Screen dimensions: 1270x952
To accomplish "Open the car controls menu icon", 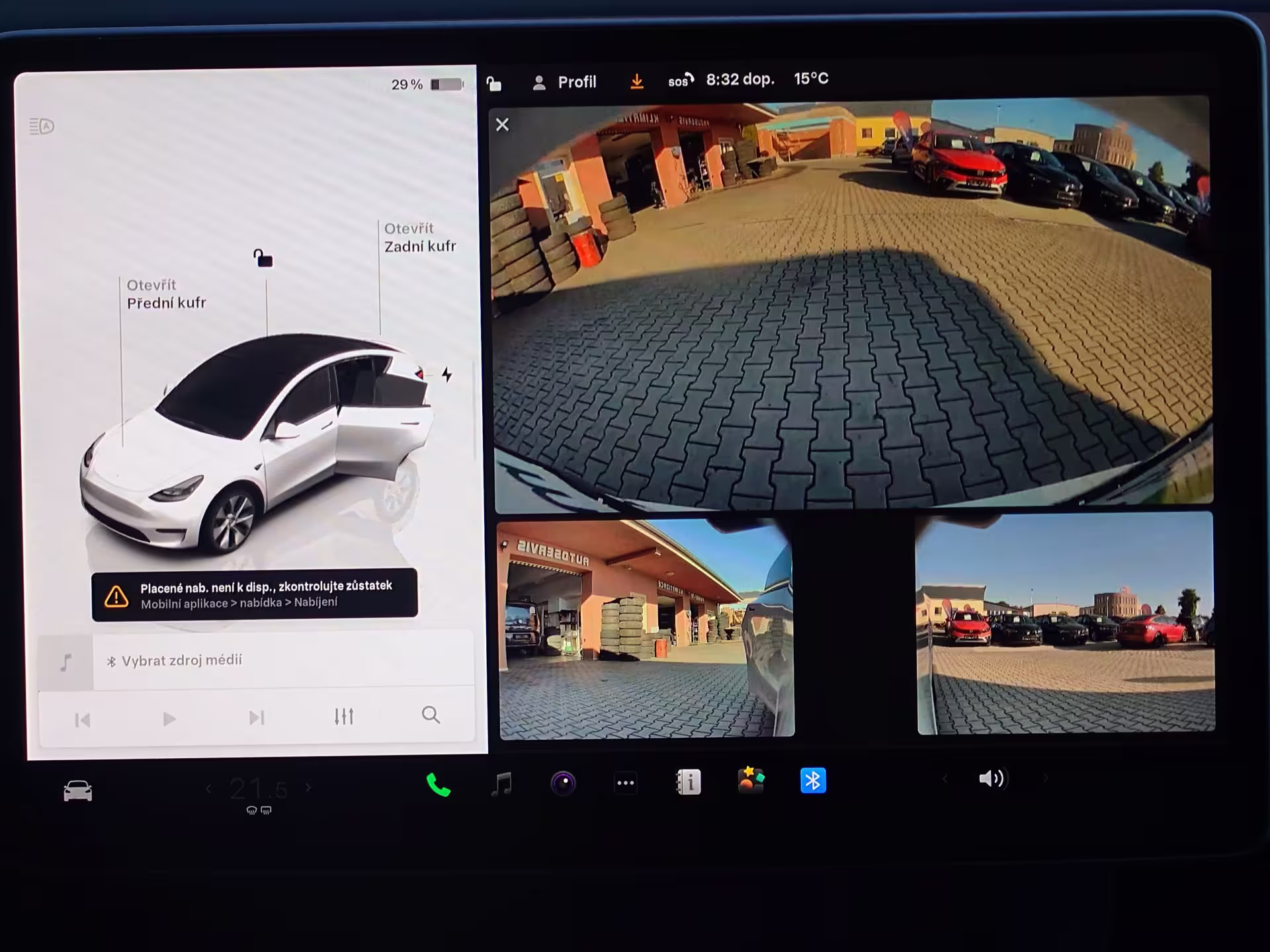I will point(77,790).
